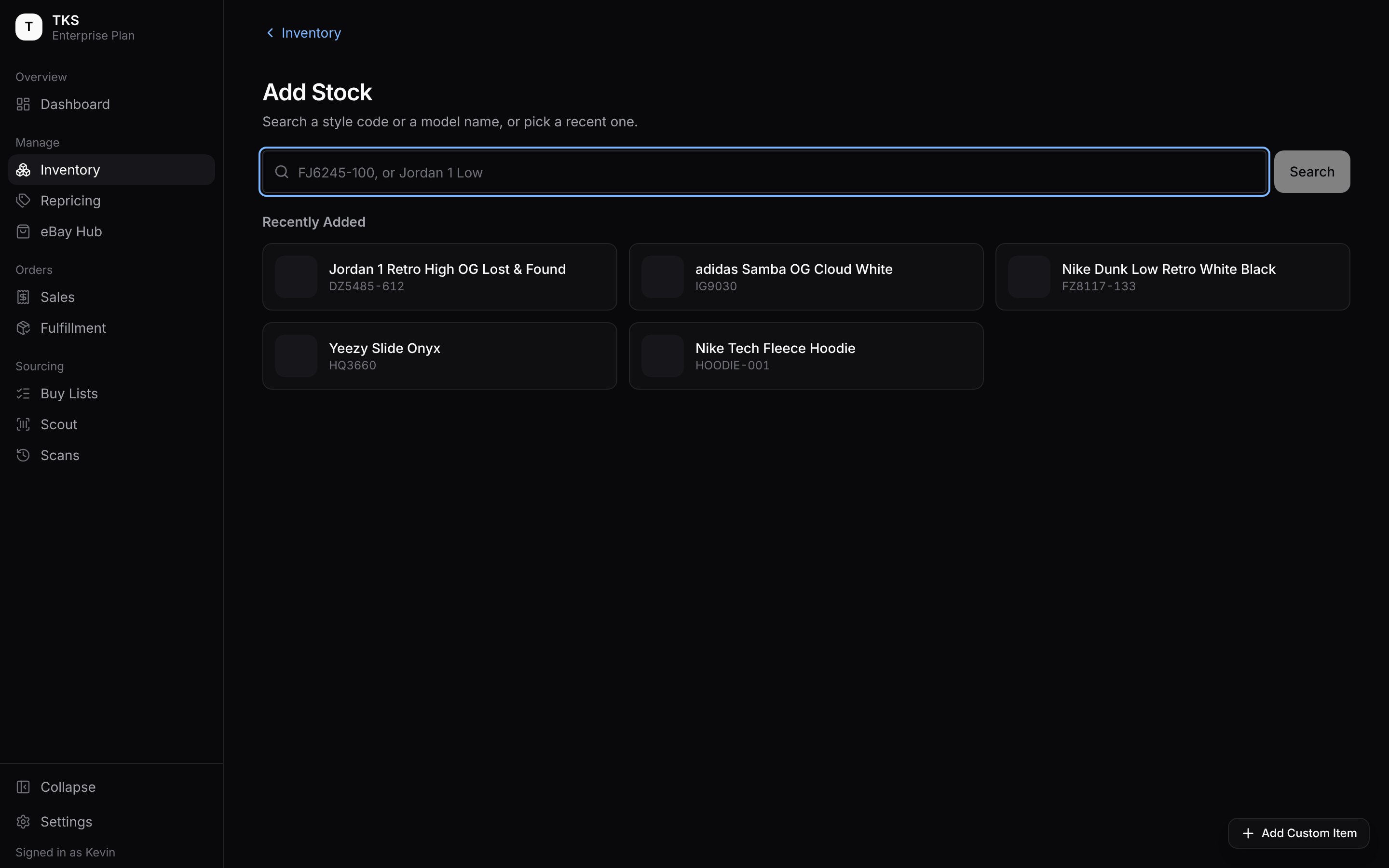The width and height of the screenshot is (1389, 868).
Task: Open Dashboard via its grid icon
Action: [x=23, y=104]
